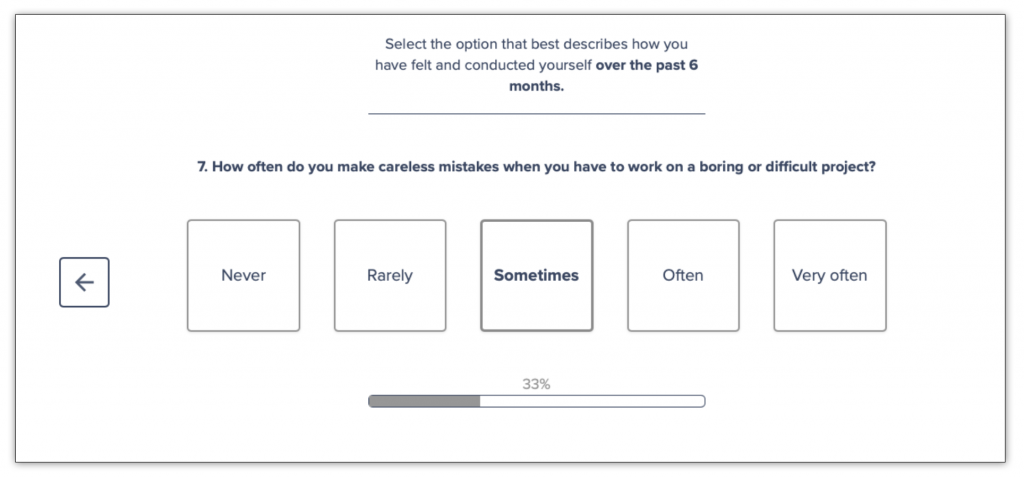The image size is (1024, 478).
Task: Click the horizontal divider under instructions
Action: pos(536,114)
